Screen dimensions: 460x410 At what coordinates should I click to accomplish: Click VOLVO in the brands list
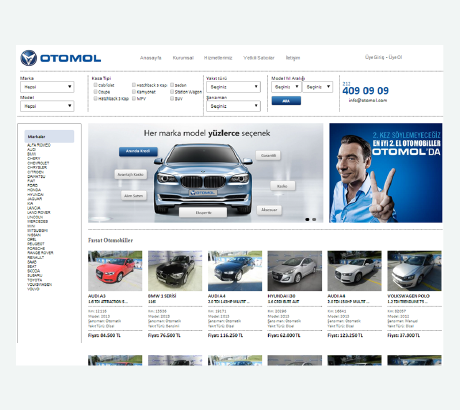[33, 289]
